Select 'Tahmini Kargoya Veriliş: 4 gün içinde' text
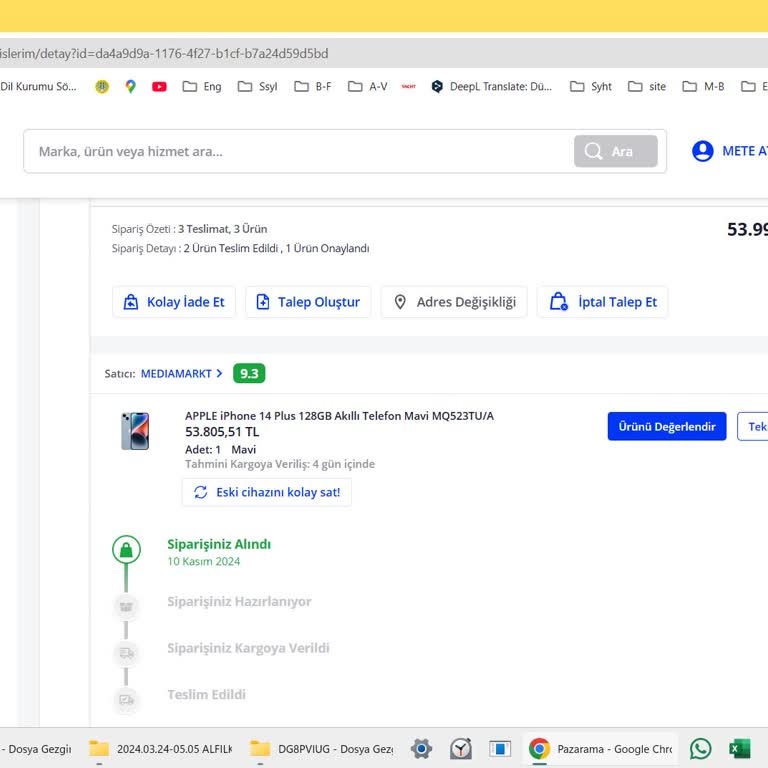 [x=280, y=464]
